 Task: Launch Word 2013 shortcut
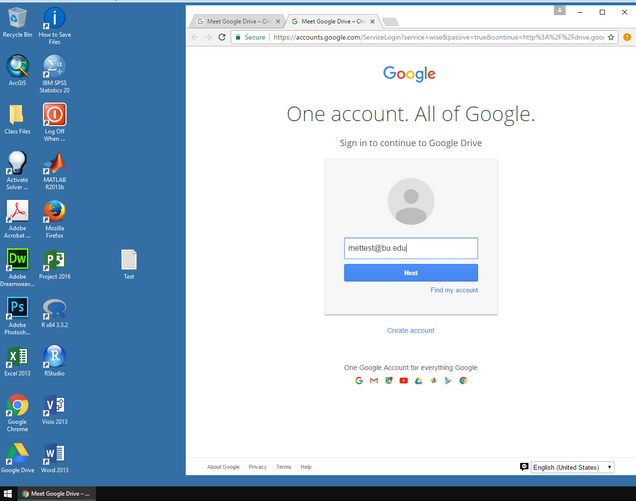click(54, 458)
